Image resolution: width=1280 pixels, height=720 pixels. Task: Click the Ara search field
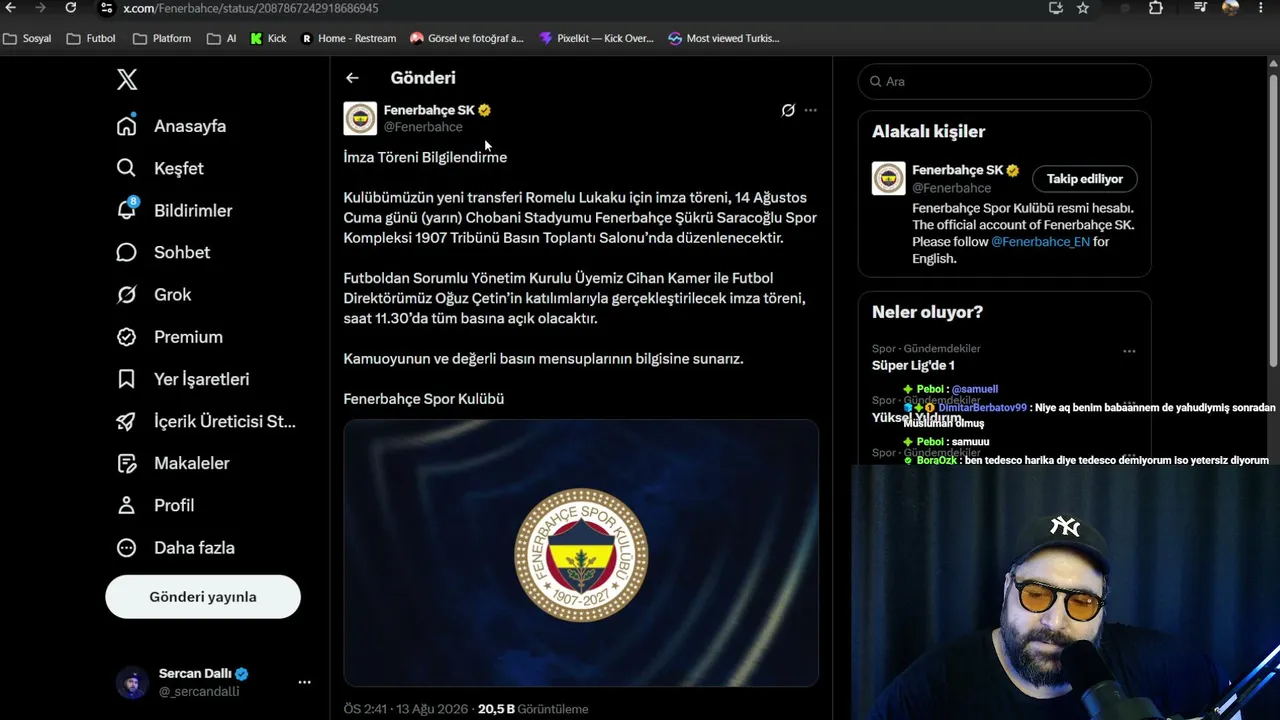click(x=1005, y=81)
